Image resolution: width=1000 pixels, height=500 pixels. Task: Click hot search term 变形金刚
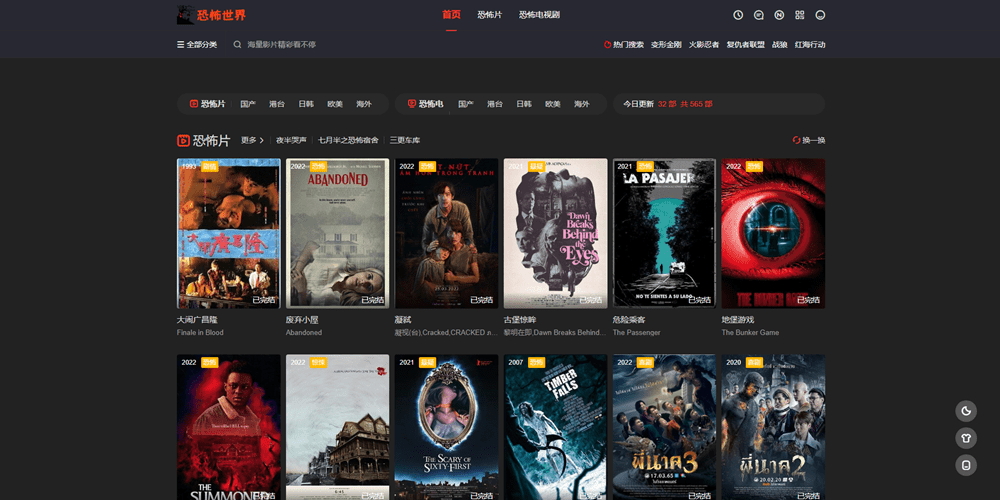pos(666,45)
